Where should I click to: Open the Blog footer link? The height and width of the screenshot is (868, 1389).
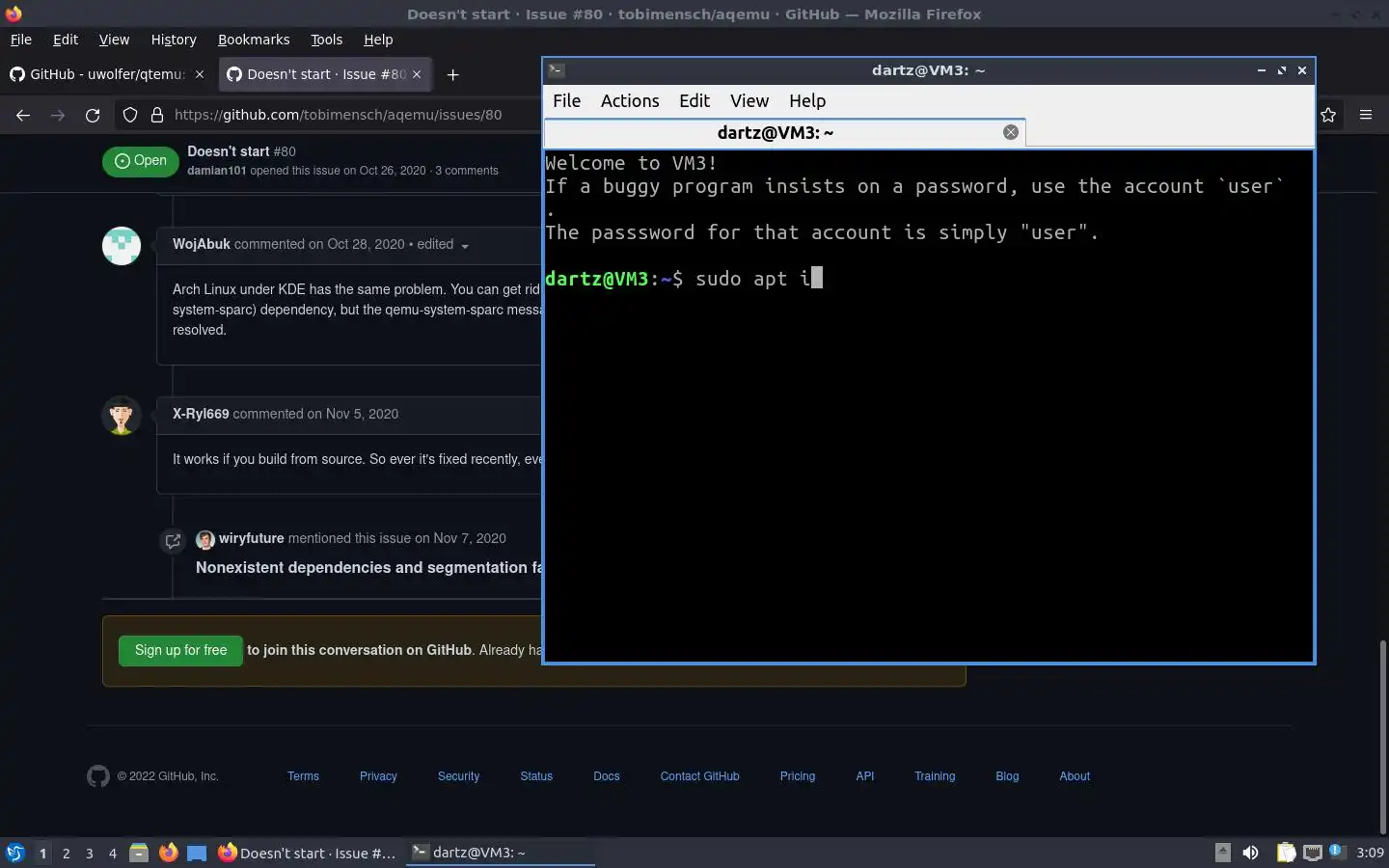(x=1007, y=776)
